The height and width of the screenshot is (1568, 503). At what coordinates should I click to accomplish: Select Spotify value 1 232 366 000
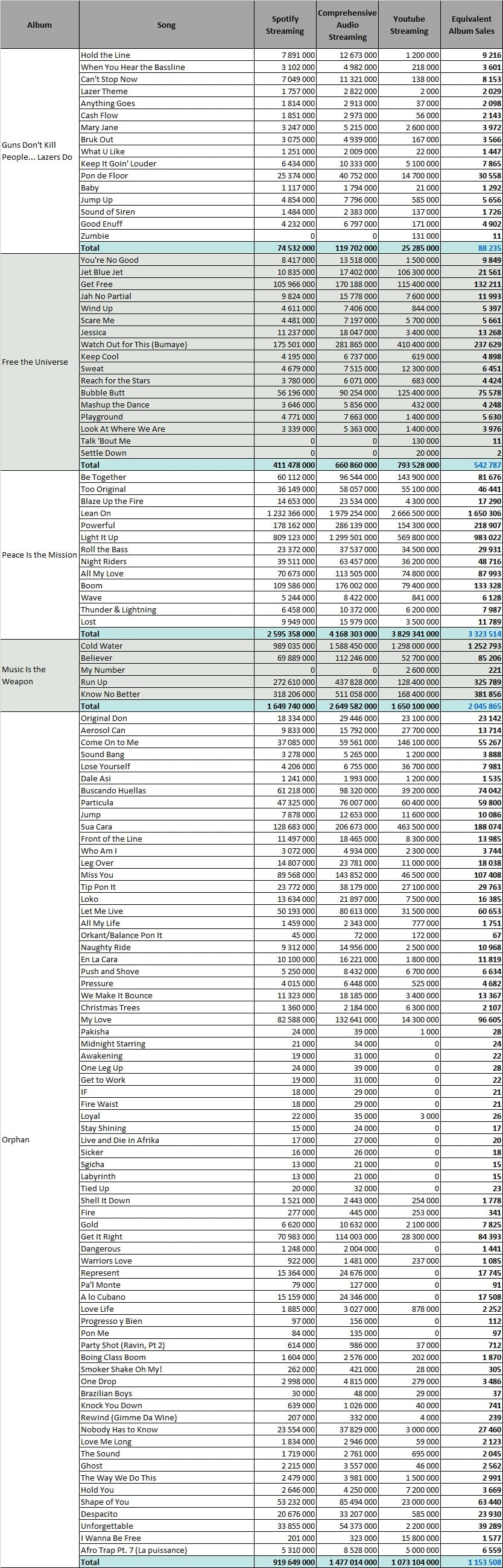[291, 513]
